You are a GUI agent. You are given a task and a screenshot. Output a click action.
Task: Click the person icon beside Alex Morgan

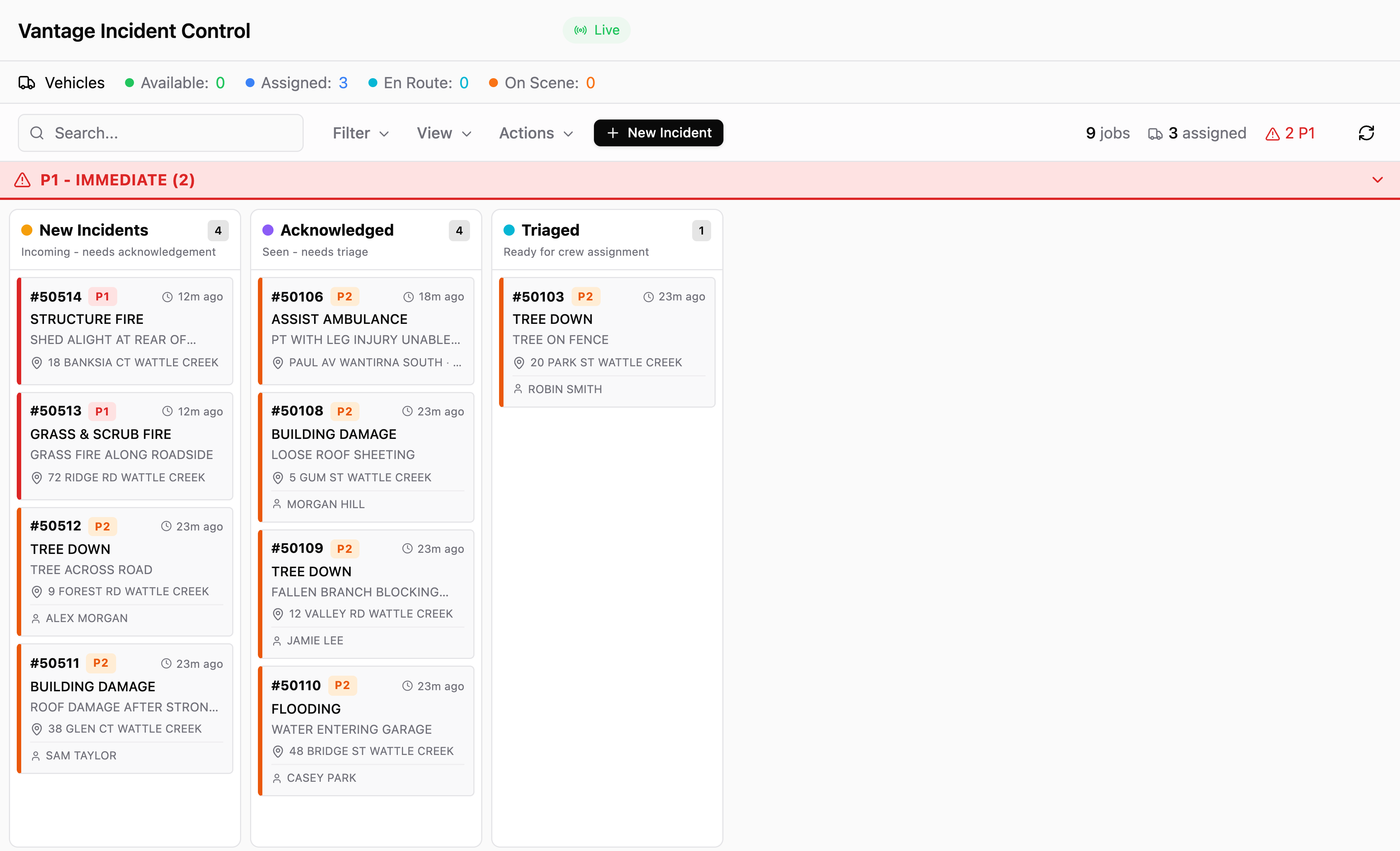36,618
